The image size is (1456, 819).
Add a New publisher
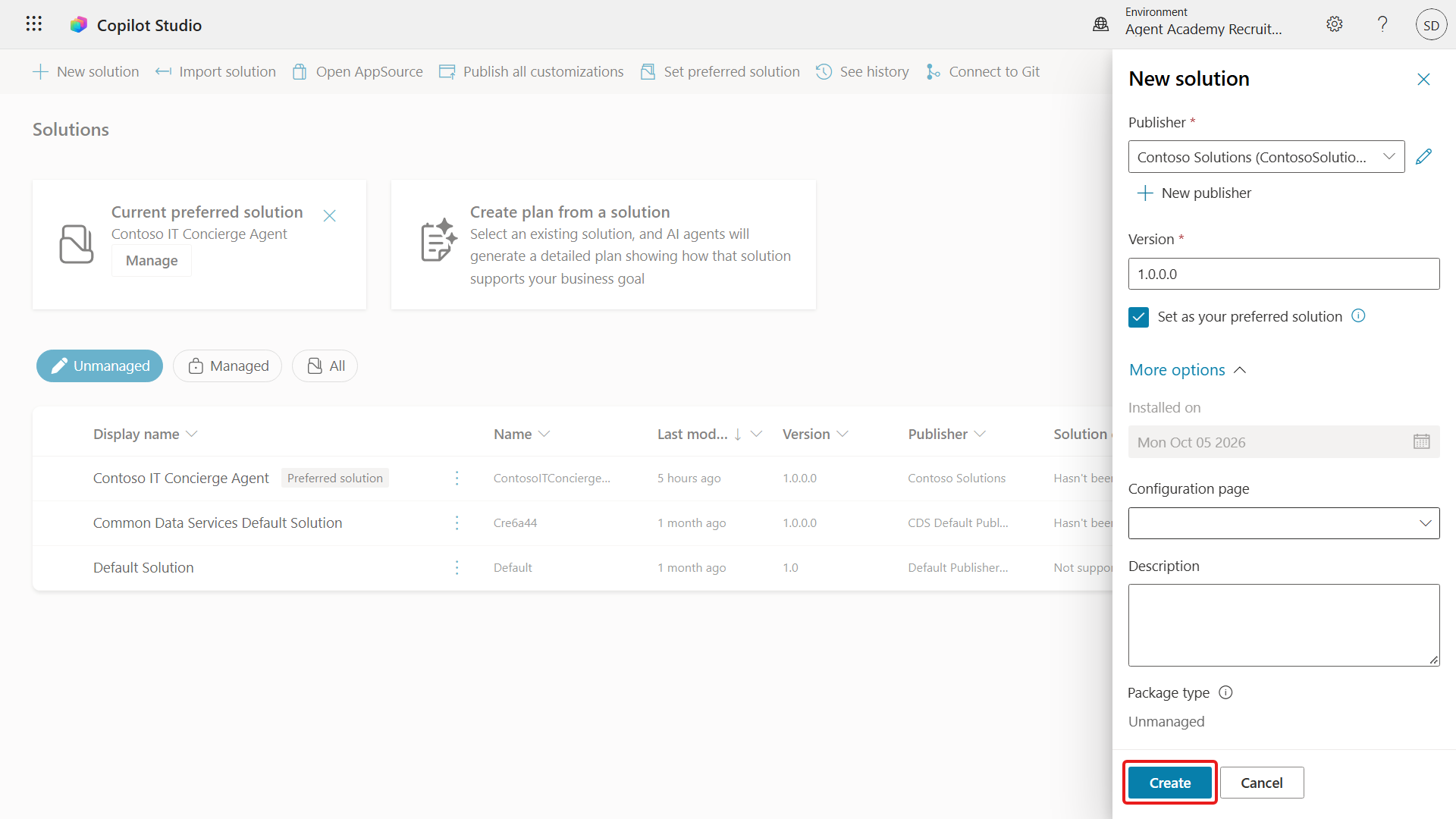[1194, 193]
